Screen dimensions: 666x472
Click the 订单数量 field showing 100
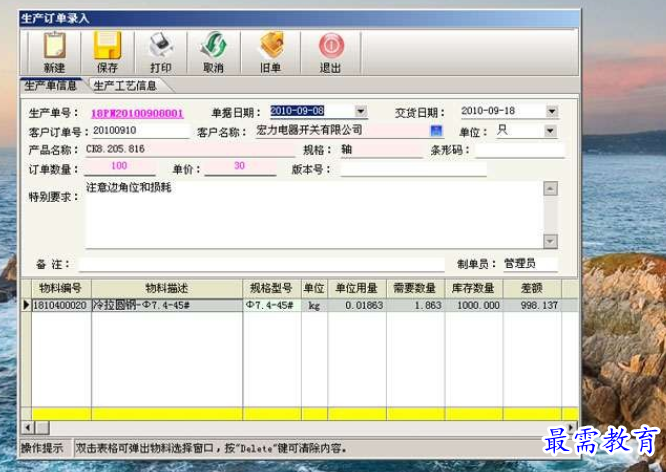[120, 167]
